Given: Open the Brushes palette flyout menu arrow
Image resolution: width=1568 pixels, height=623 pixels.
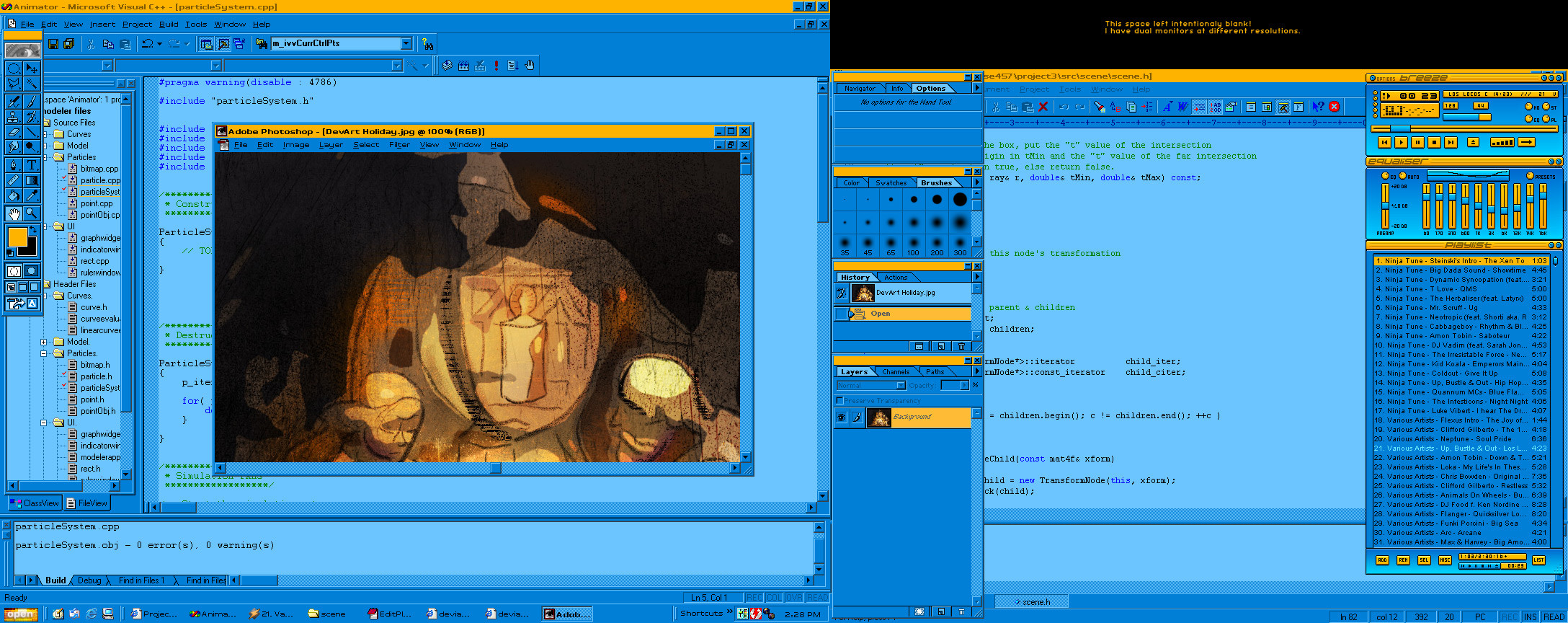Looking at the screenshot, I should 977,182.
